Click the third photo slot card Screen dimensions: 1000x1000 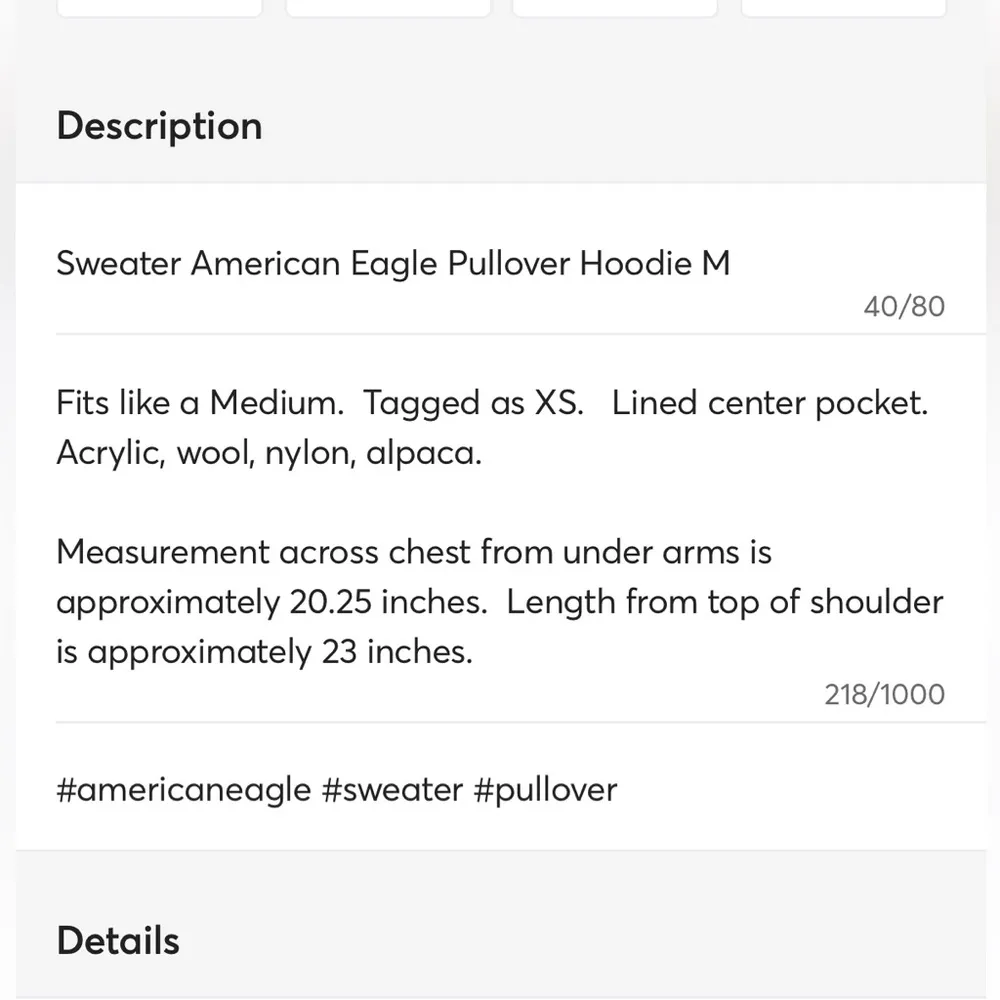coord(614,5)
